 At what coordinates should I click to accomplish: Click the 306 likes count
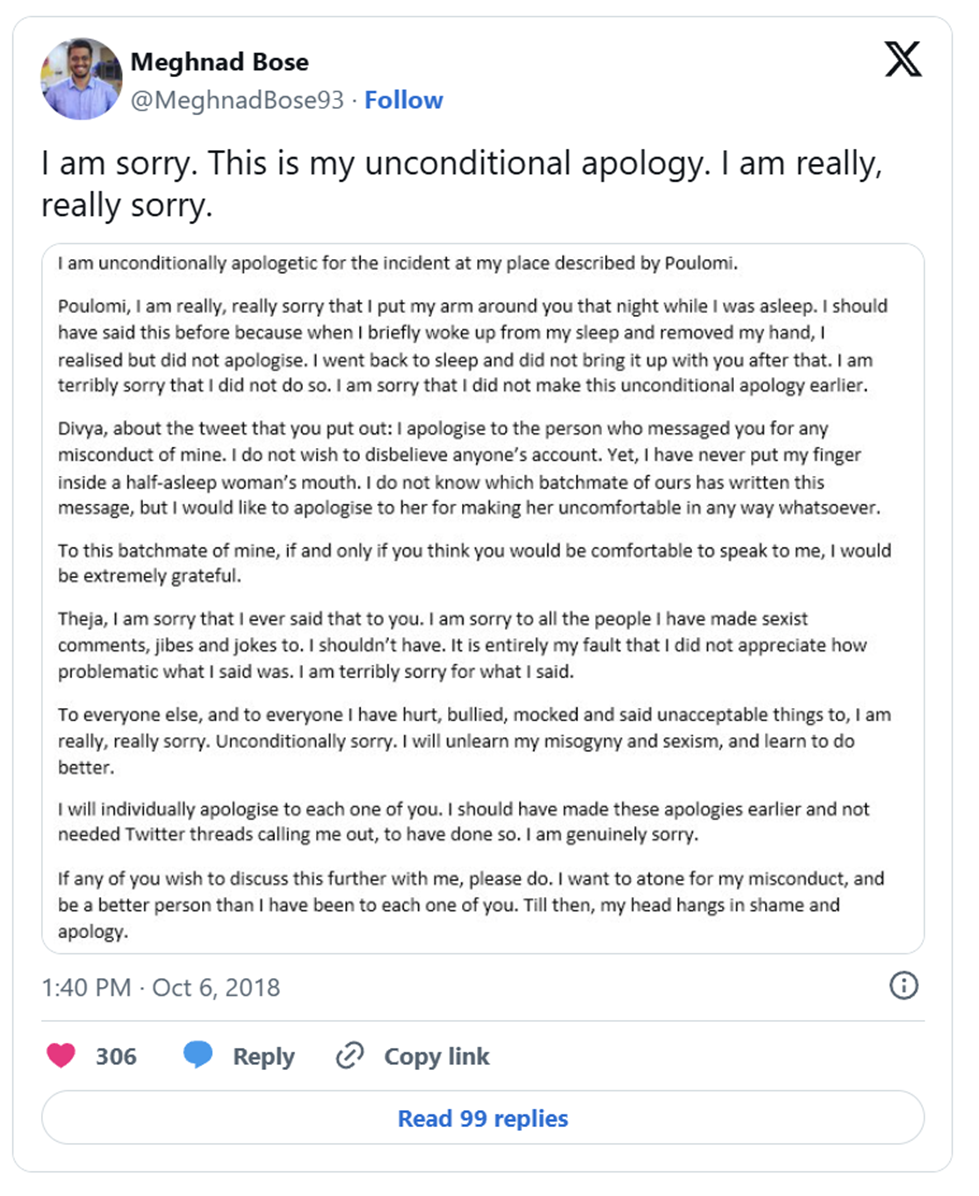click(x=116, y=1056)
